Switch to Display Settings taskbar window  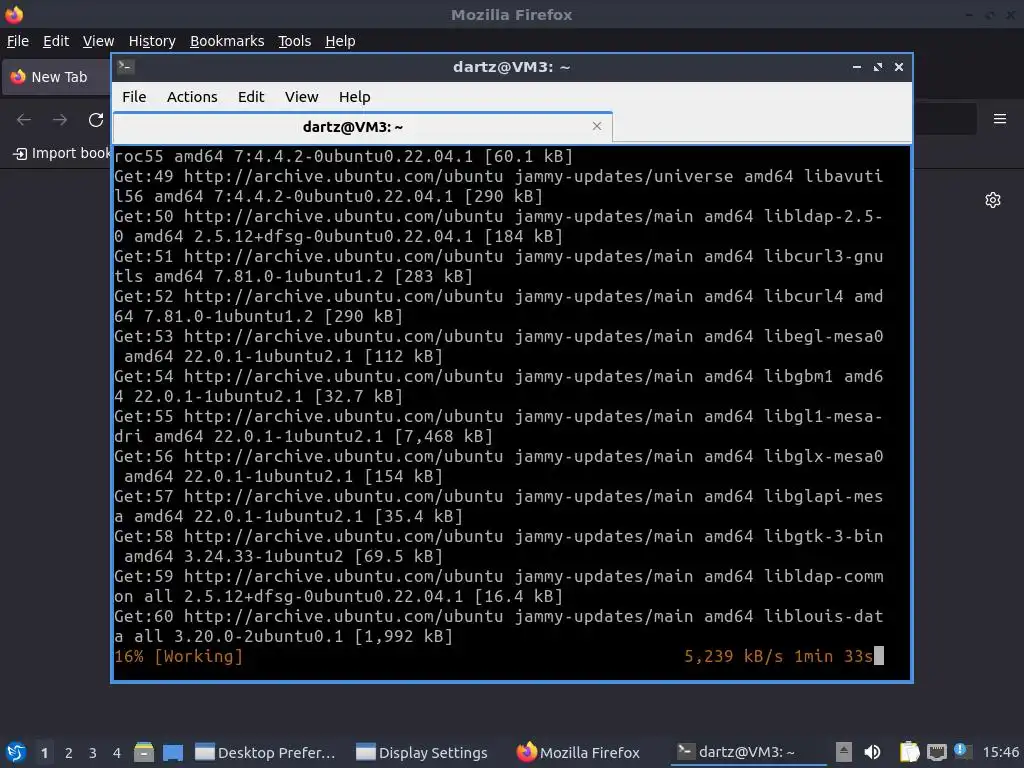click(x=423, y=753)
